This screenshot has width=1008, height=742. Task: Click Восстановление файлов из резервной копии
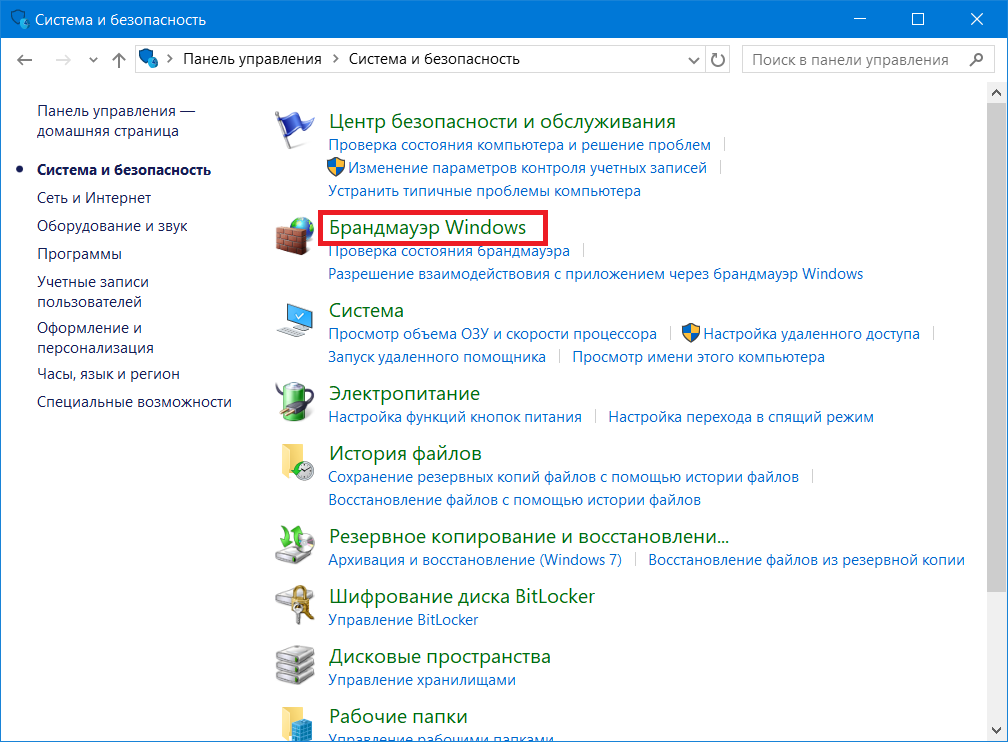[x=806, y=559]
